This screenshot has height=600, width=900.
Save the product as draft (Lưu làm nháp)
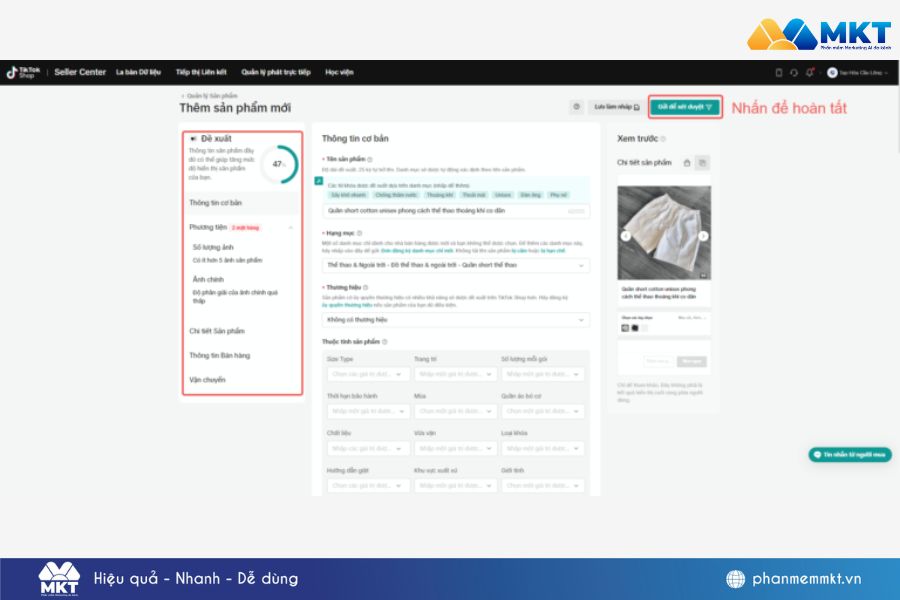pos(616,107)
